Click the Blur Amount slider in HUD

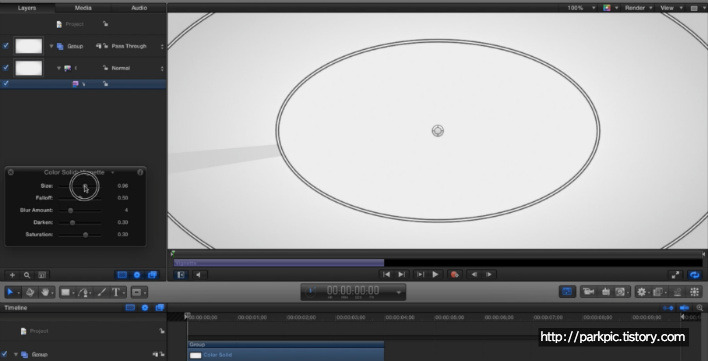(x=80, y=210)
